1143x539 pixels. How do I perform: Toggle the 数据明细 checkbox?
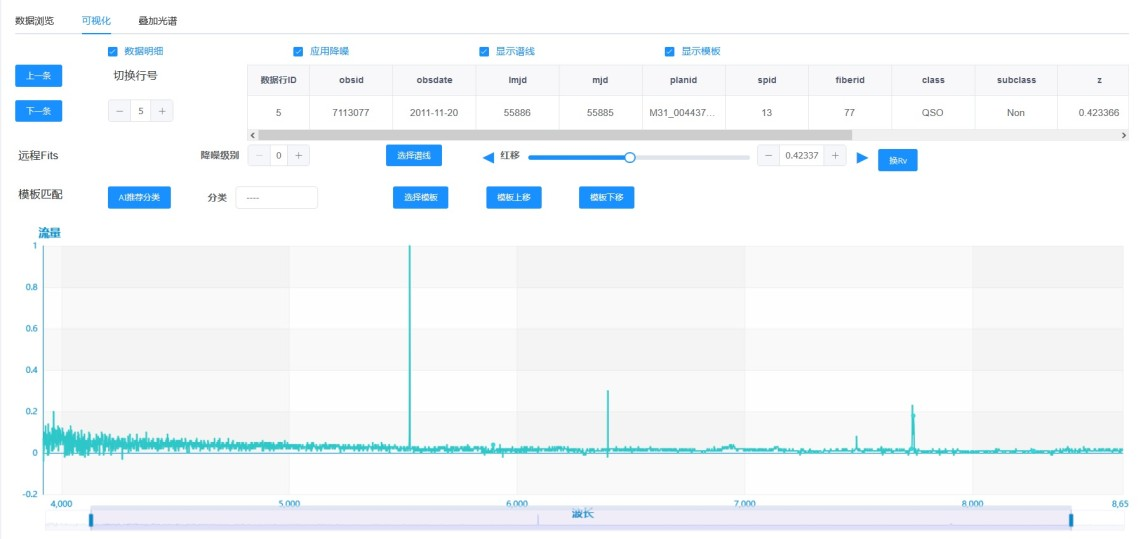click(113, 51)
